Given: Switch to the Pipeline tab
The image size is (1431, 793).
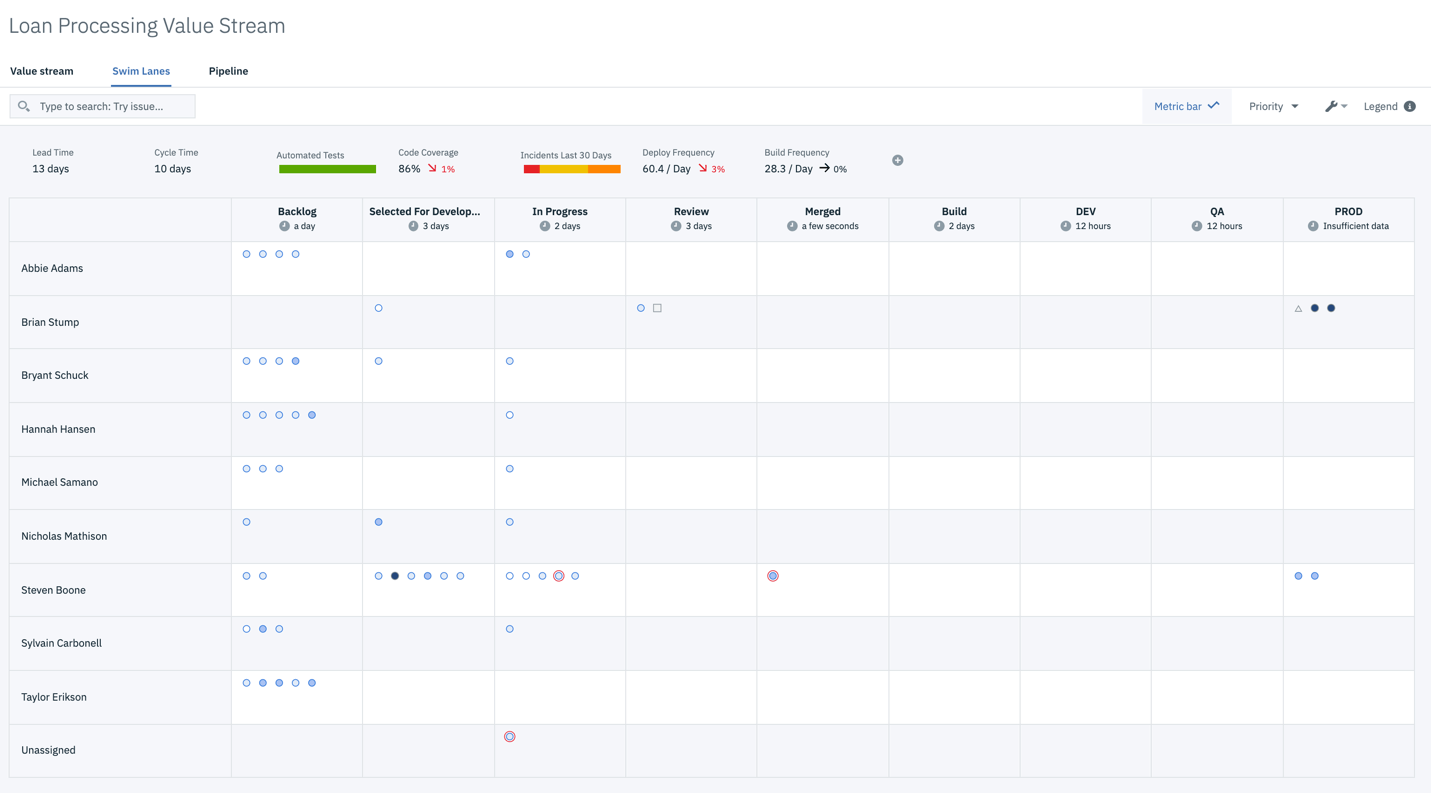Looking at the screenshot, I should coord(228,71).
